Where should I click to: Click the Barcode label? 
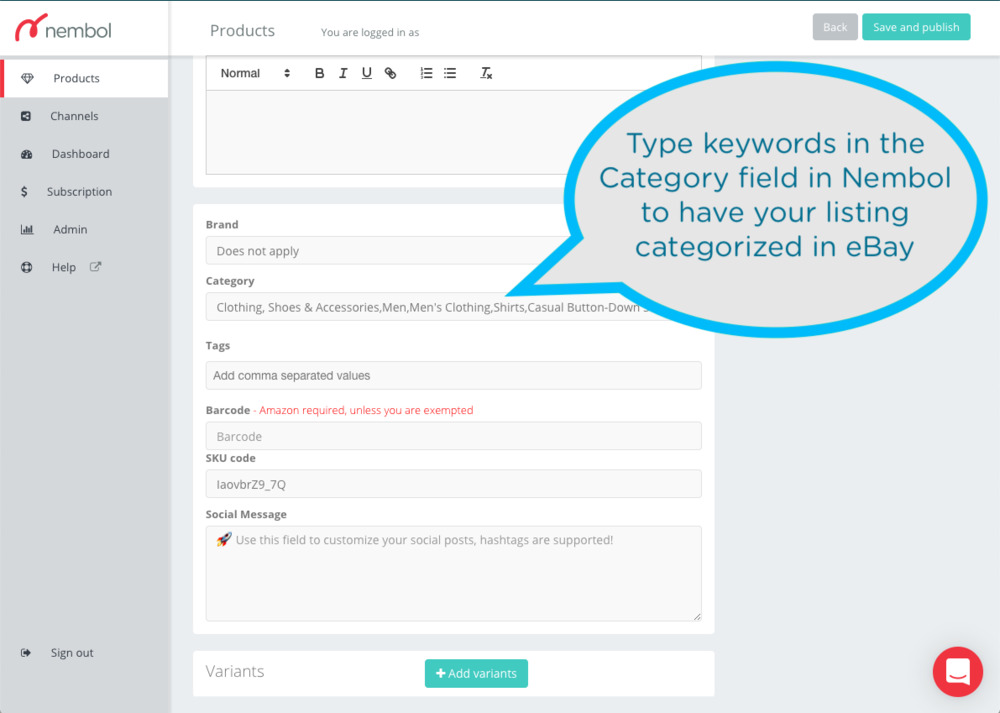pyautogui.click(x=228, y=410)
